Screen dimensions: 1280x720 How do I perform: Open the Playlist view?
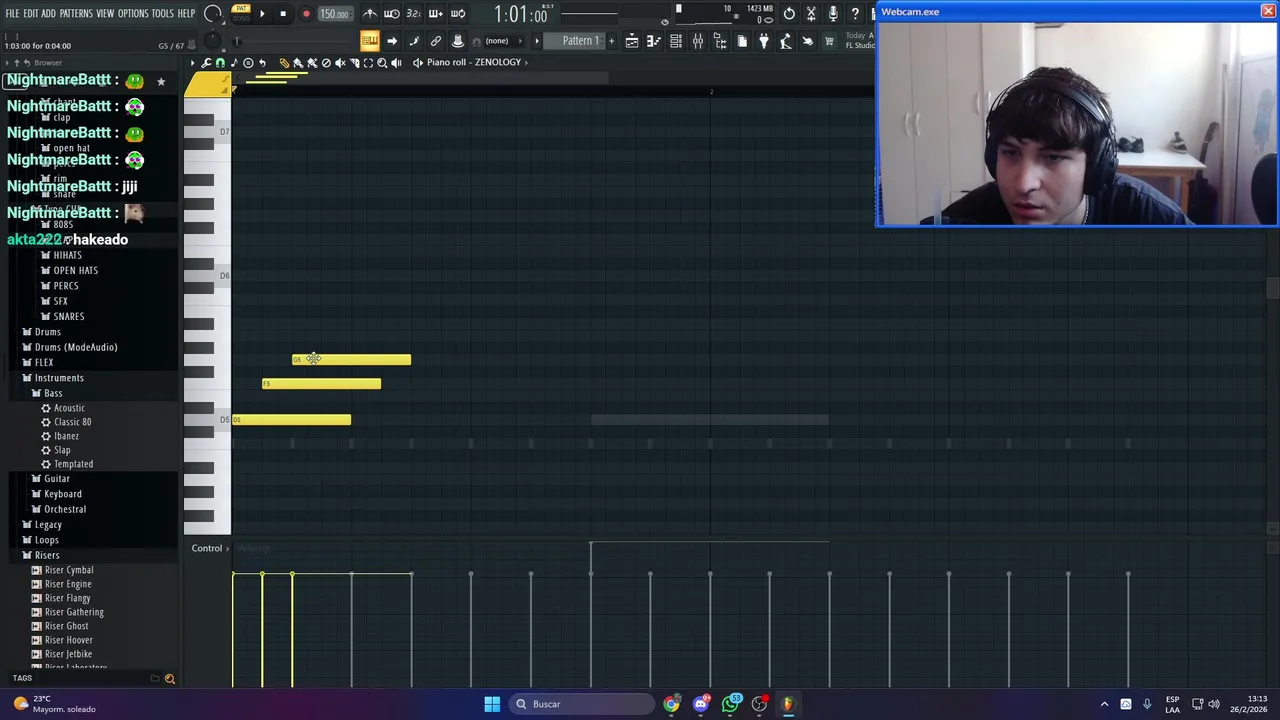point(631,41)
